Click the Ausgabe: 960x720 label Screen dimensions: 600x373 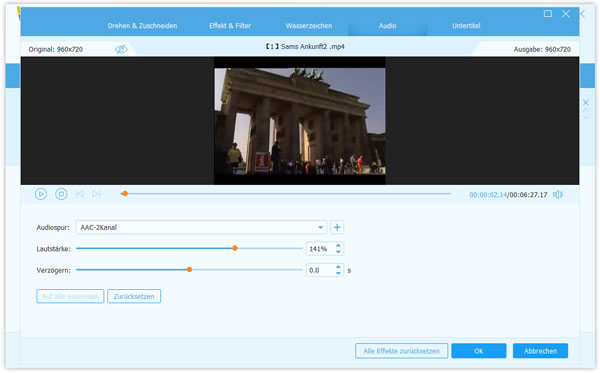coord(542,49)
